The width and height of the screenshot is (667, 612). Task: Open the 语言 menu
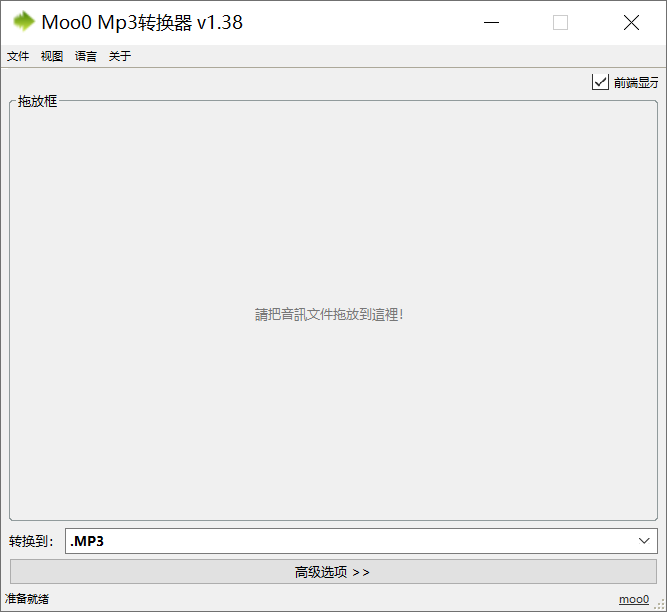86,56
